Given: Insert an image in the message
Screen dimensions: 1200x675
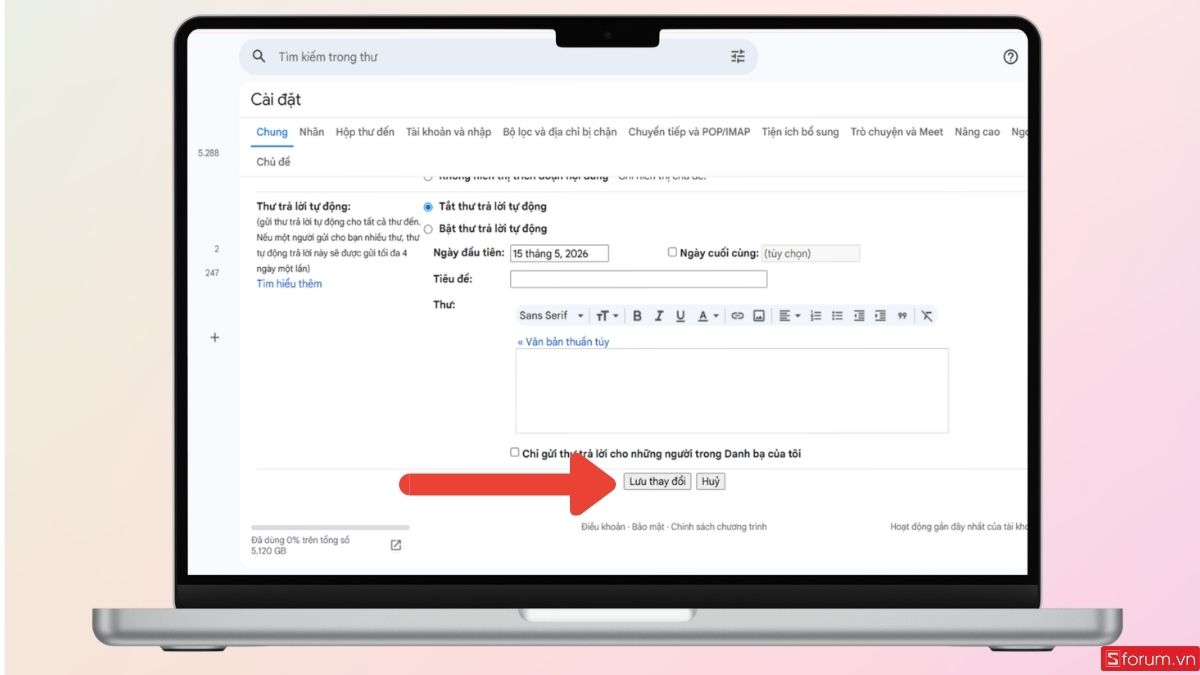Looking at the screenshot, I should click(x=759, y=316).
